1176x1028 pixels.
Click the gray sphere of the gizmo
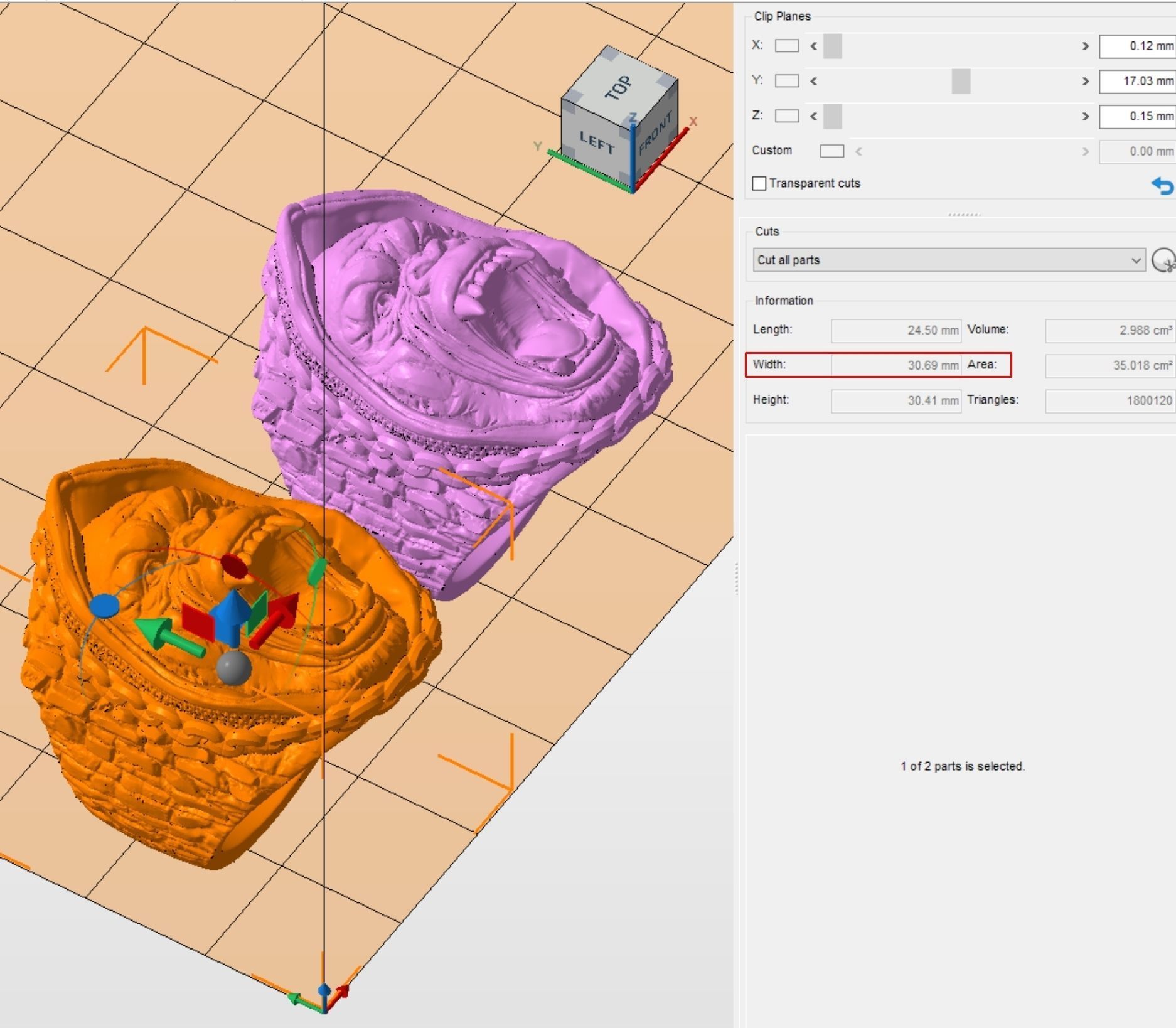point(233,668)
